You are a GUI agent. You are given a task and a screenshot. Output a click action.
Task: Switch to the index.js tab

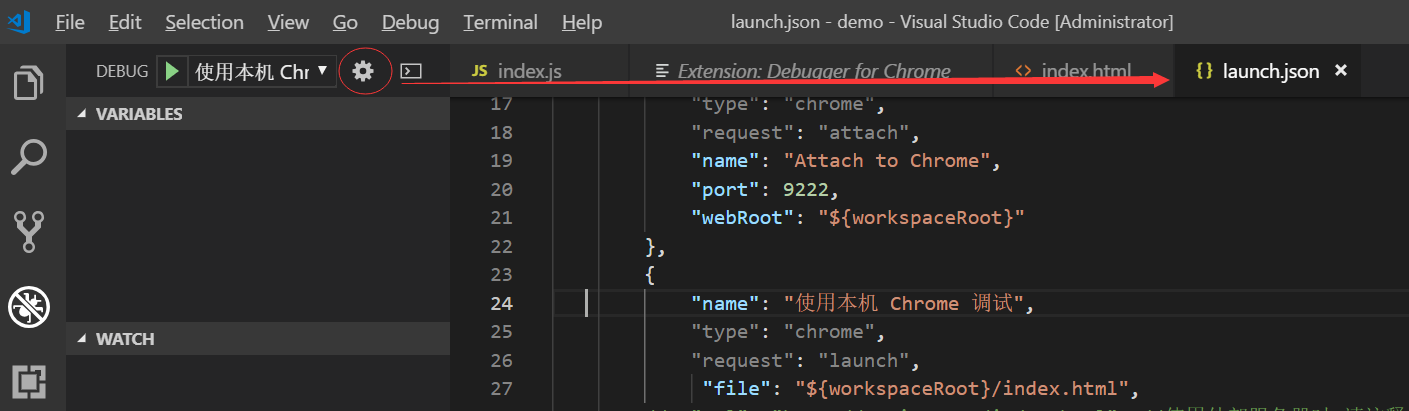pyautogui.click(x=538, y=71)
